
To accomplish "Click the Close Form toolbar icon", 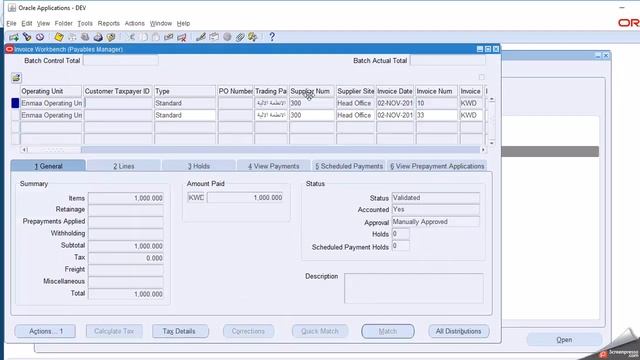I will coord(111,37).
